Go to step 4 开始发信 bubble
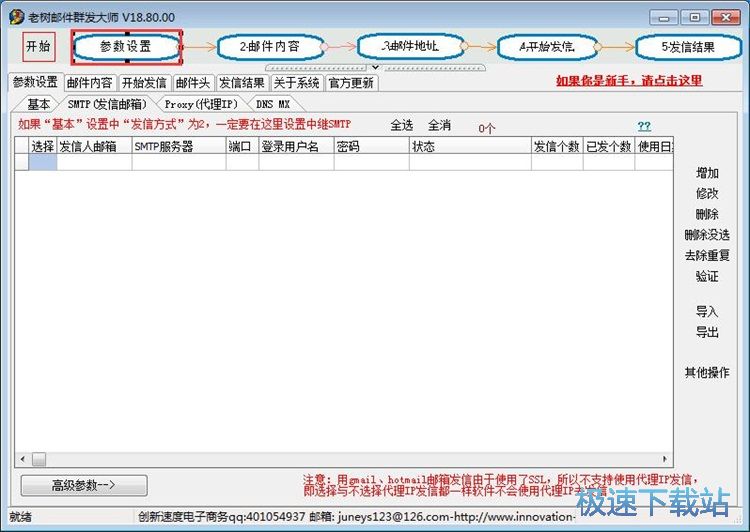Screen dimensions: 750x532 (x=547, y=47)
